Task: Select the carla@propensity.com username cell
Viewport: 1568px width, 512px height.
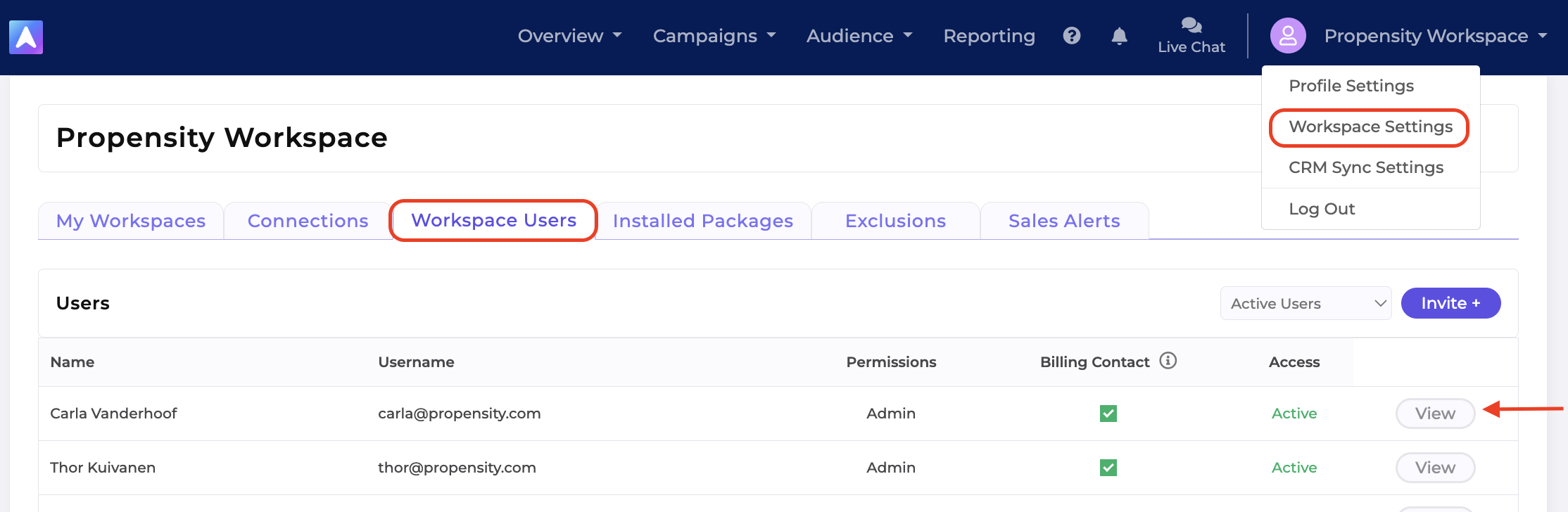Action: (x=459, y=414)
